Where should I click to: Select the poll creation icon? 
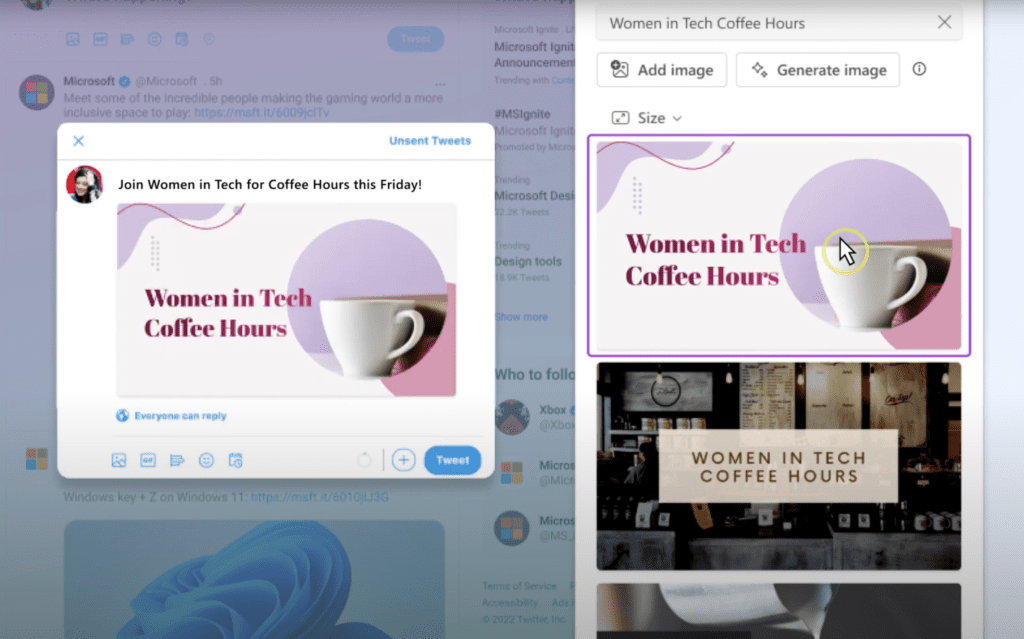[177, 460]
